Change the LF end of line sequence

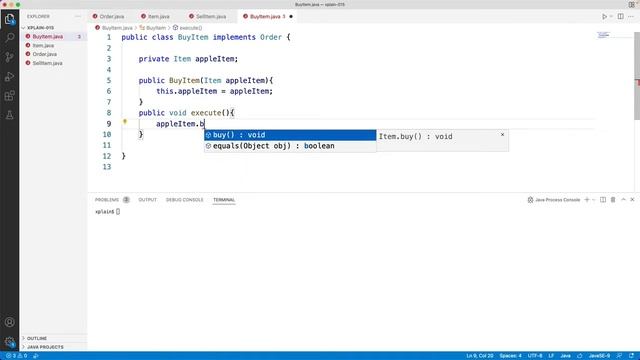coord(551,356)
